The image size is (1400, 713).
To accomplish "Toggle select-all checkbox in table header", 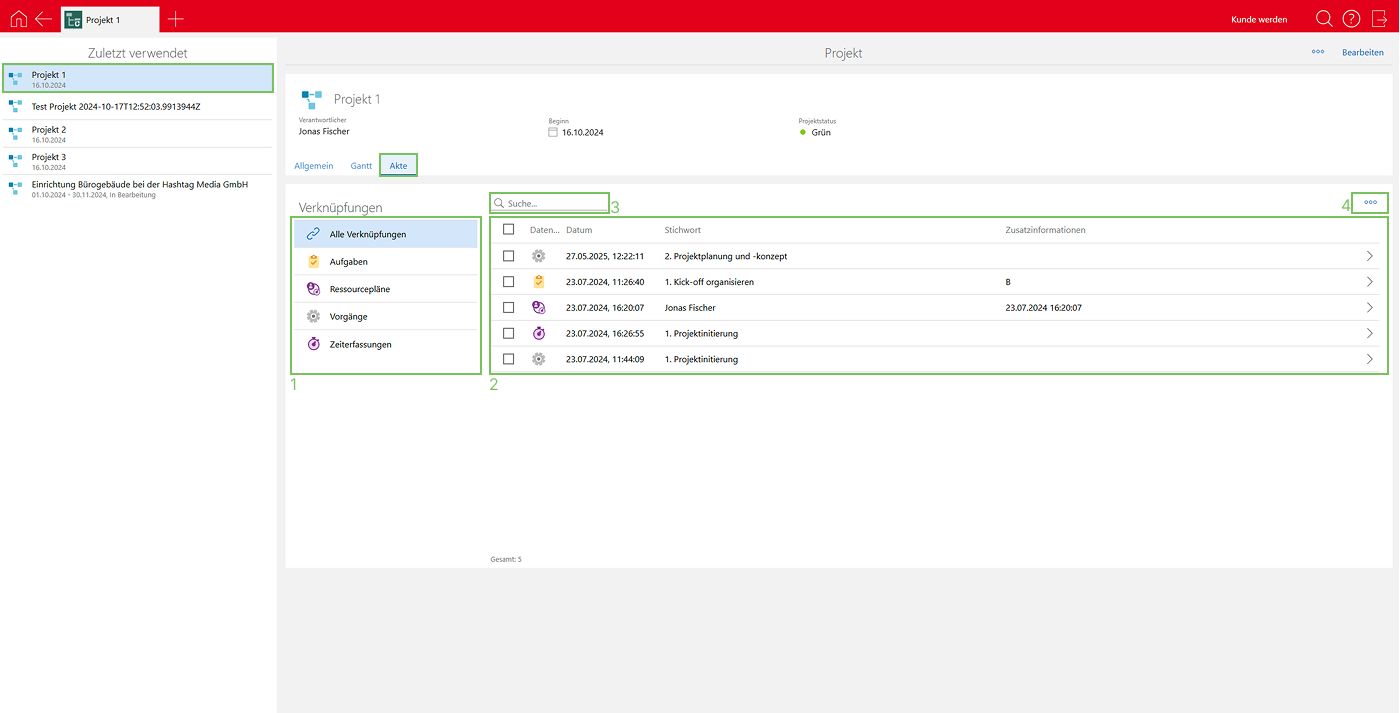I will (x=509, y=230).
